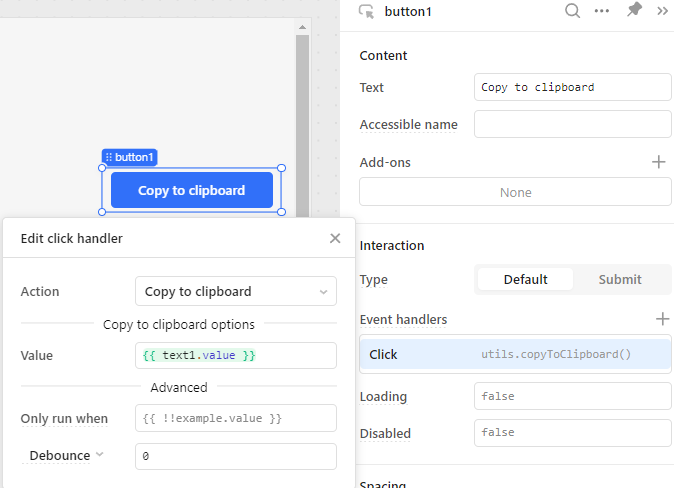
Task: Click the Content section heading
Action: coord(383,55)
